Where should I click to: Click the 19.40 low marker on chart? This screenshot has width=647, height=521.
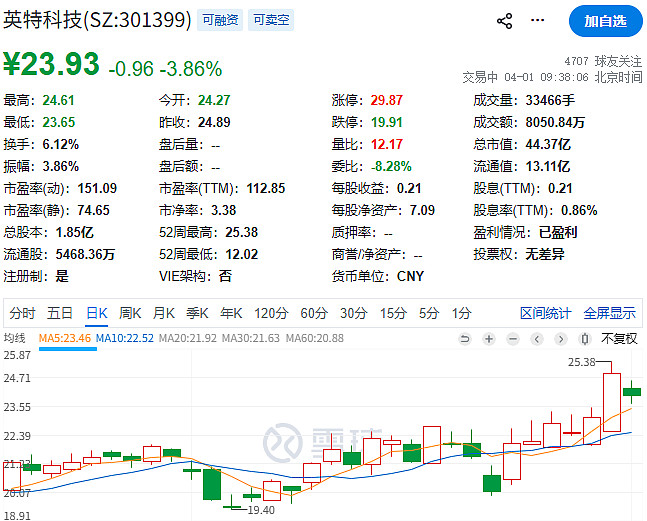pyautogui.click(x=261, y=510)
